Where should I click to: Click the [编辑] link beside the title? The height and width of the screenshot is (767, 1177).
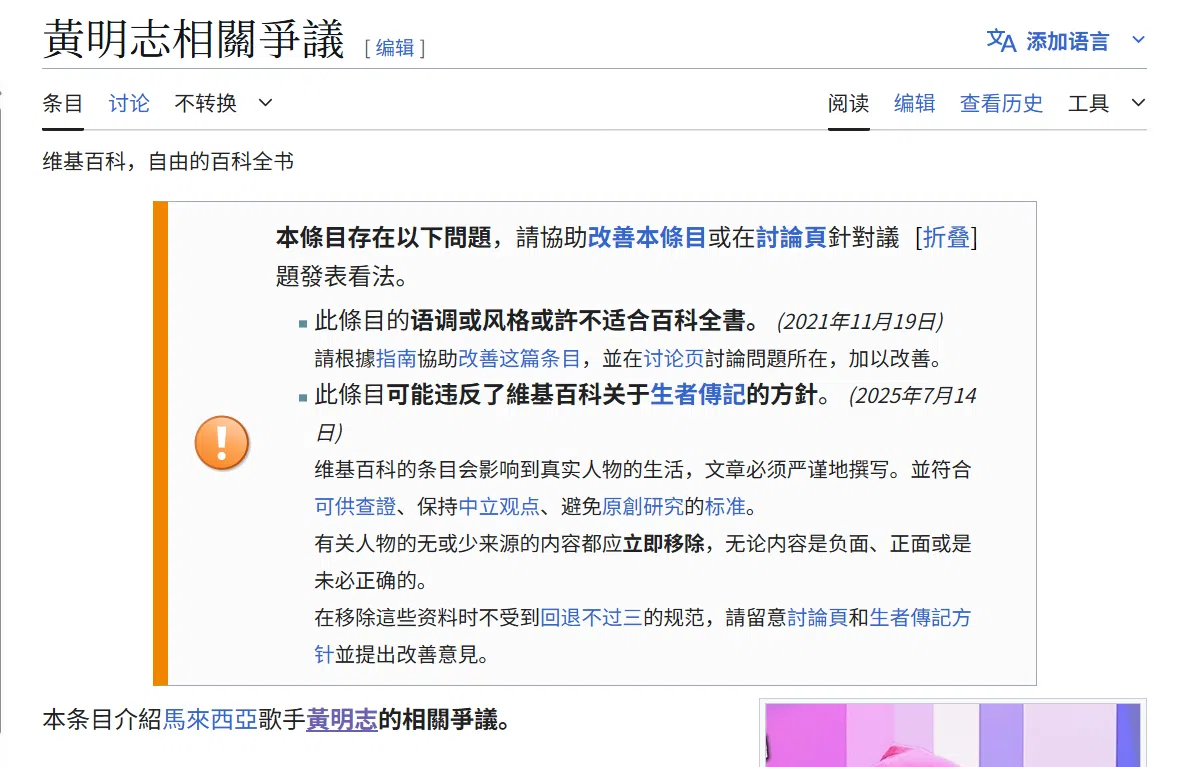coord(394,48)
